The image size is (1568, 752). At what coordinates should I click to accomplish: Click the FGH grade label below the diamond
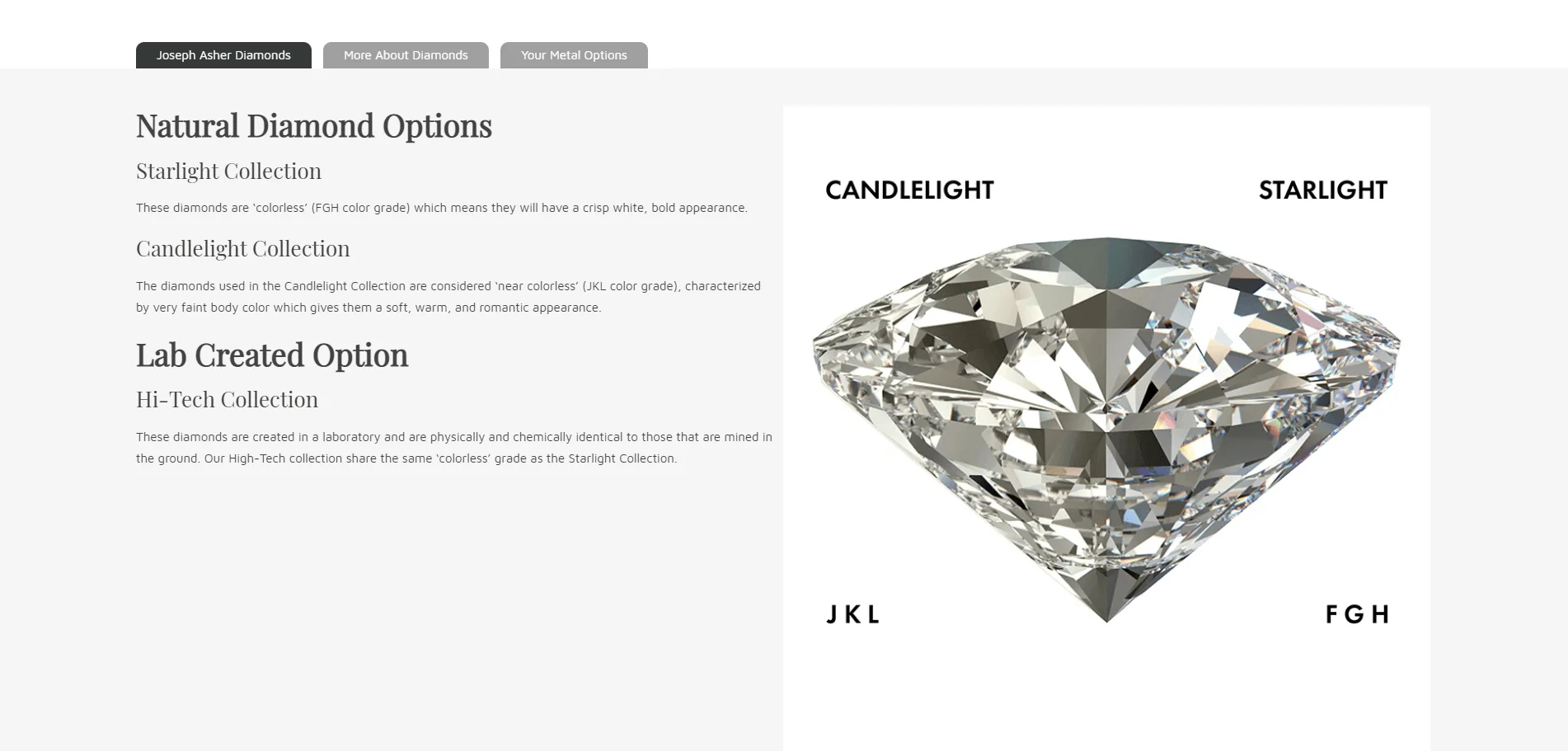point(1357,614)
